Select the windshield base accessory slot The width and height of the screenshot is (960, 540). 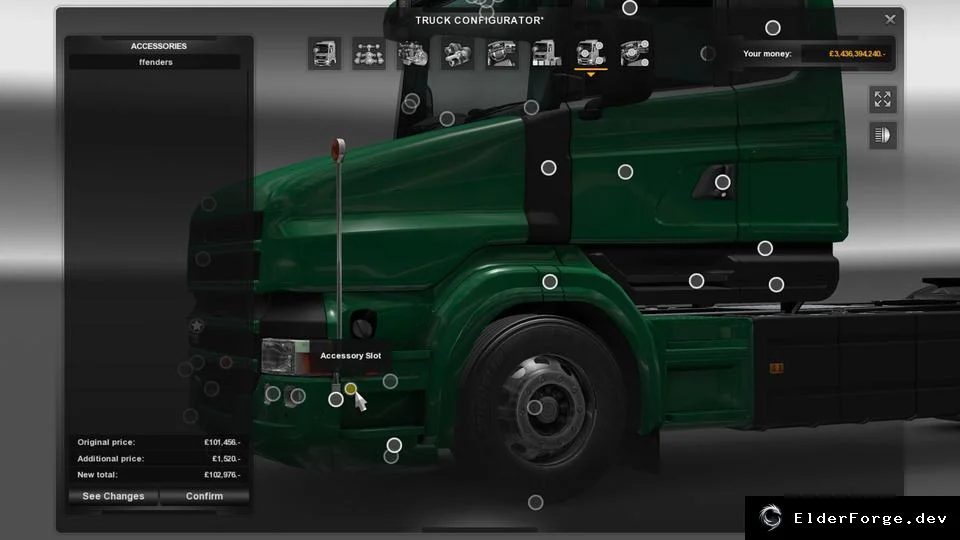point(447,119)
